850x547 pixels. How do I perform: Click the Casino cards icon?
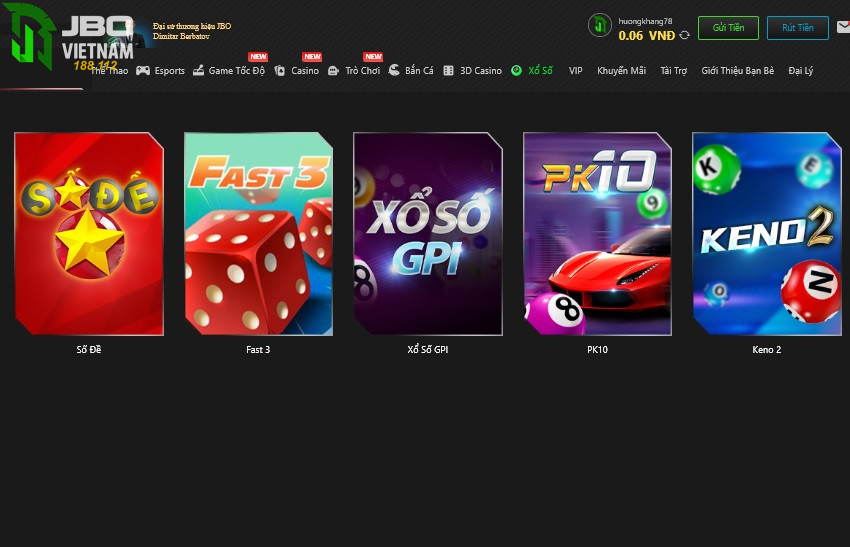280,70
